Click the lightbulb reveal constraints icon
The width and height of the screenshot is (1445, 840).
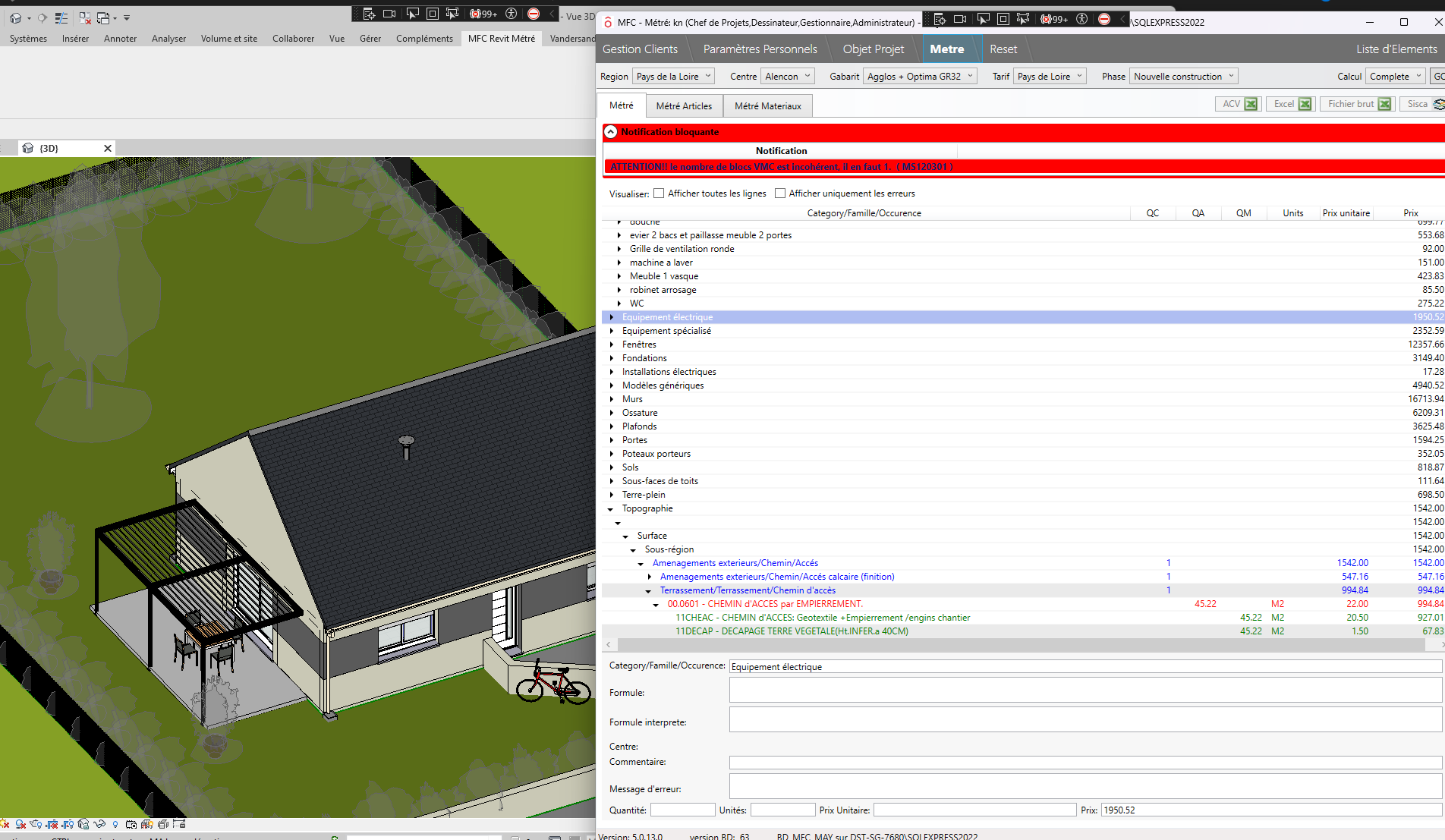115,824
